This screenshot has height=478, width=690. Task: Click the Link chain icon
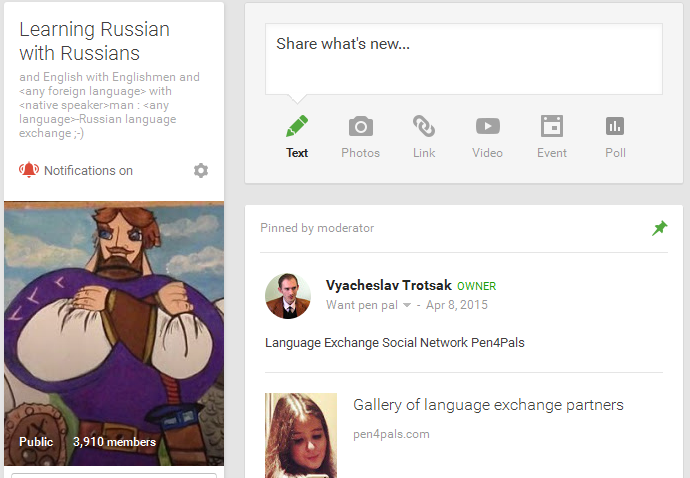coord(424,126)
